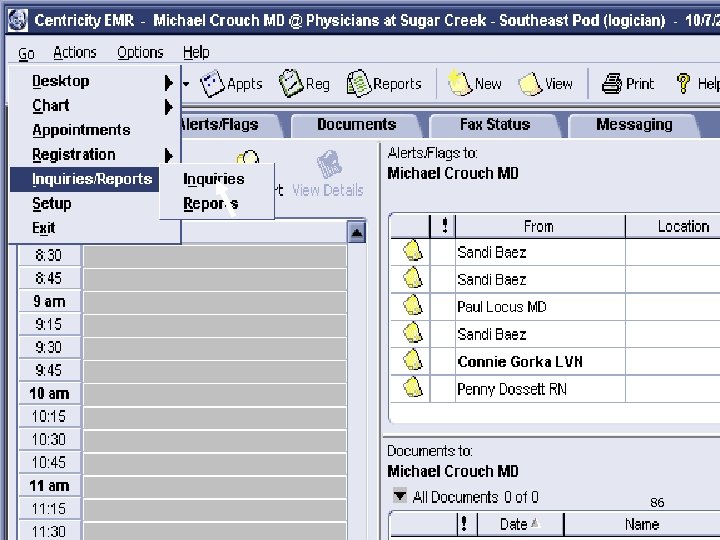Click flag icon in Connie Gorka LVN row
Viewport: 720px width, 540px height.
pyautogui.click(x=412, y=361)
